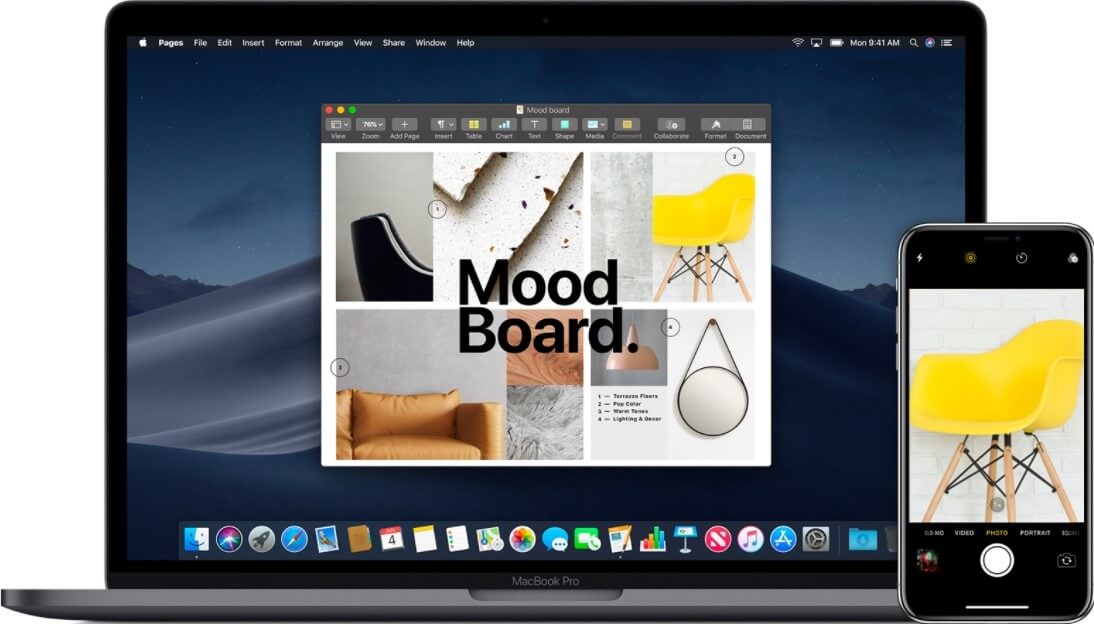
Task: Open Safari from the Dock
Action: [294, 539]
